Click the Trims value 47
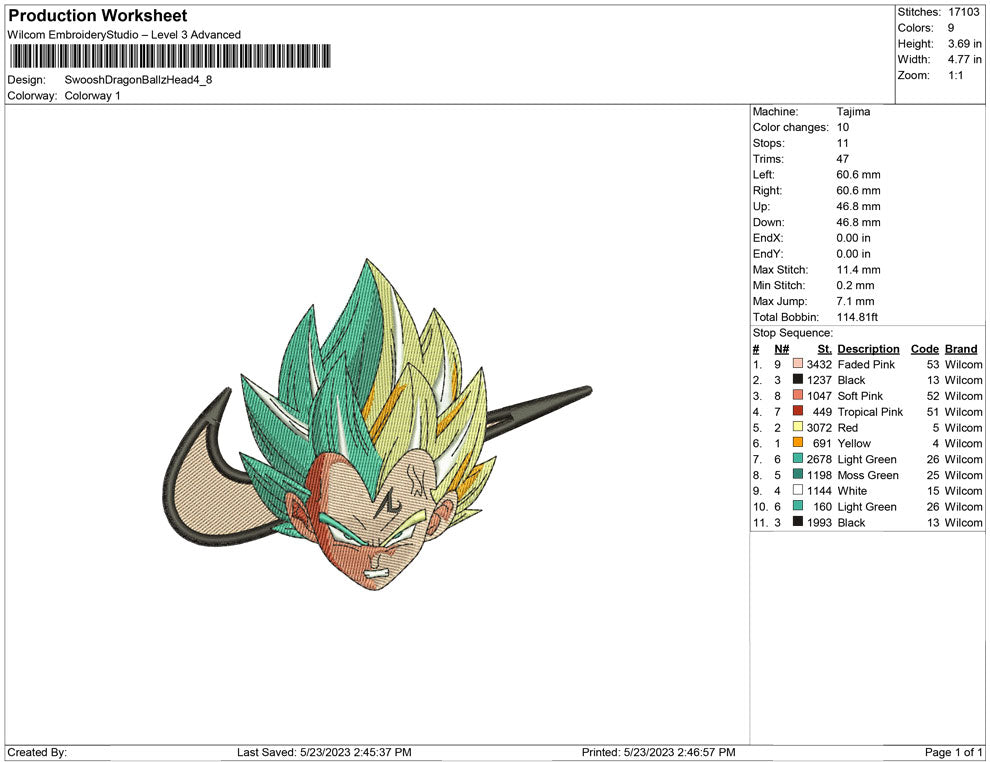Viewport: 990px width, 762px height. pos(843,159)
